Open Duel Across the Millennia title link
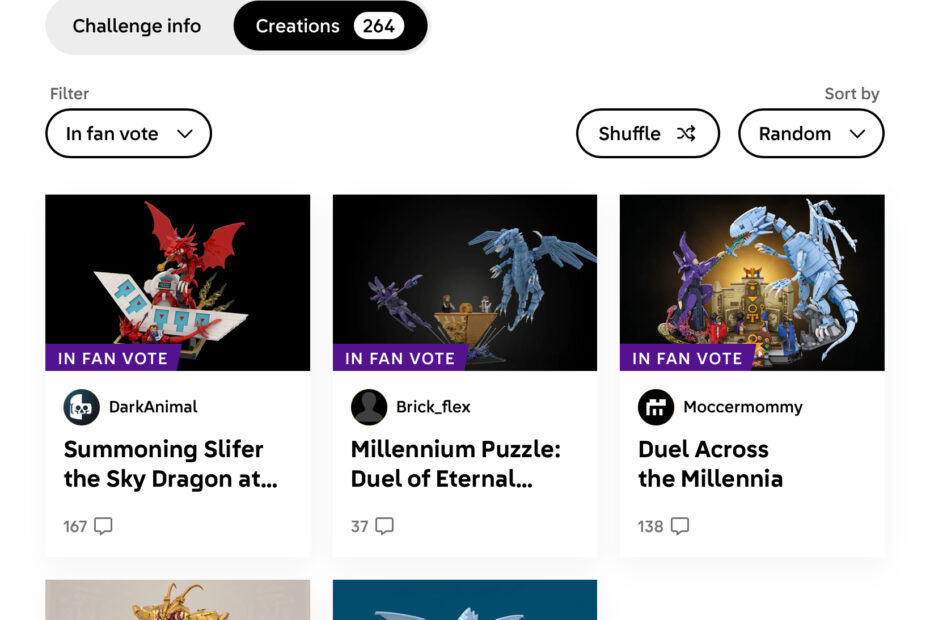Image resolution: width=930 pixels, height=620 pixels. [710, 464]
